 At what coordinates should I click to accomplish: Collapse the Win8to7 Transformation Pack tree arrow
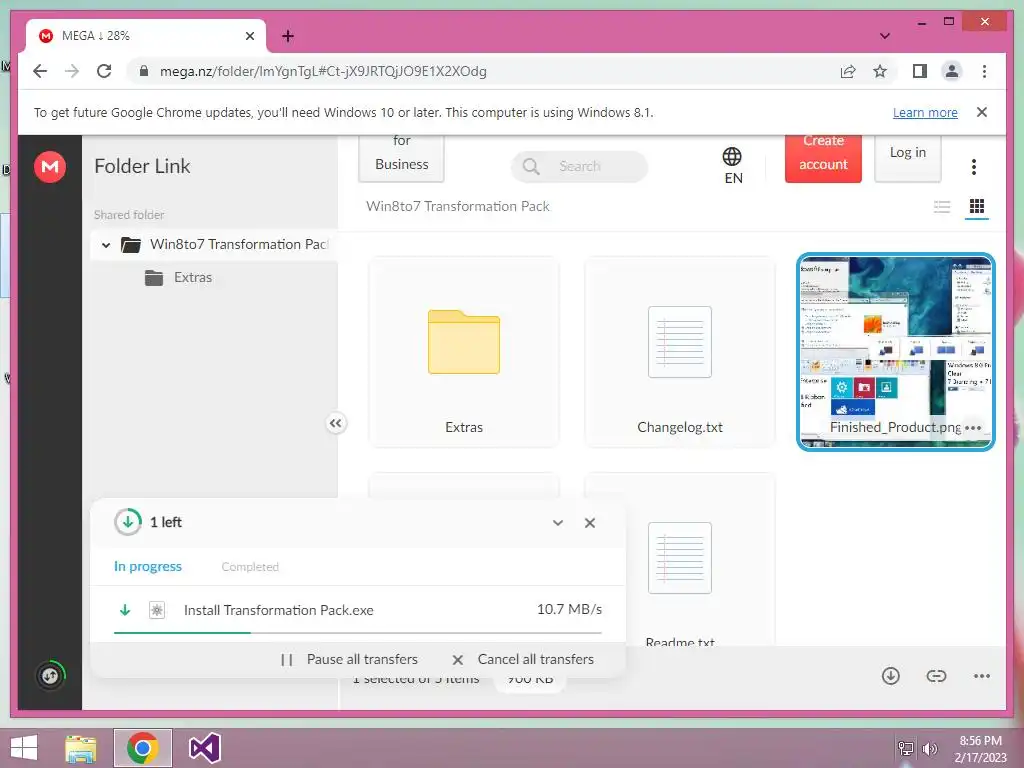(106, 245)
